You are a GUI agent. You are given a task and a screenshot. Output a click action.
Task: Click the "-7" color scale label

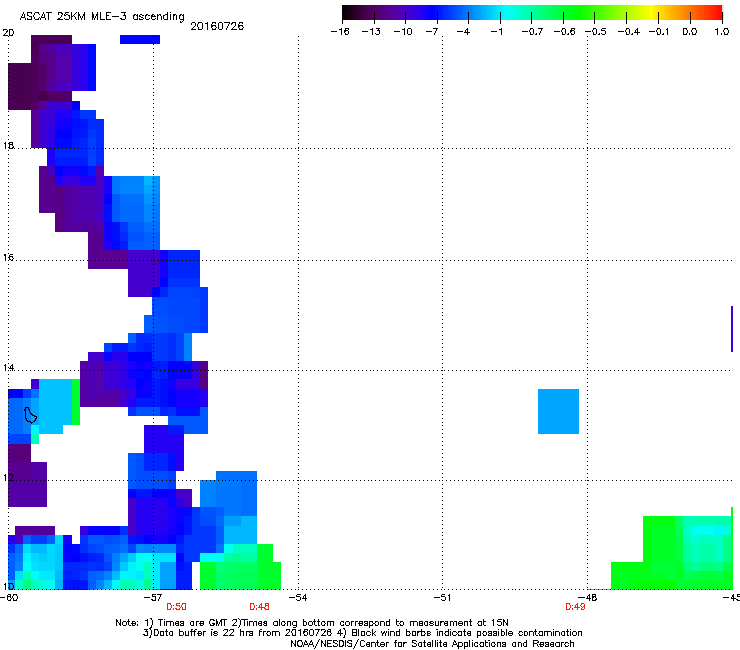click(432, 32)
